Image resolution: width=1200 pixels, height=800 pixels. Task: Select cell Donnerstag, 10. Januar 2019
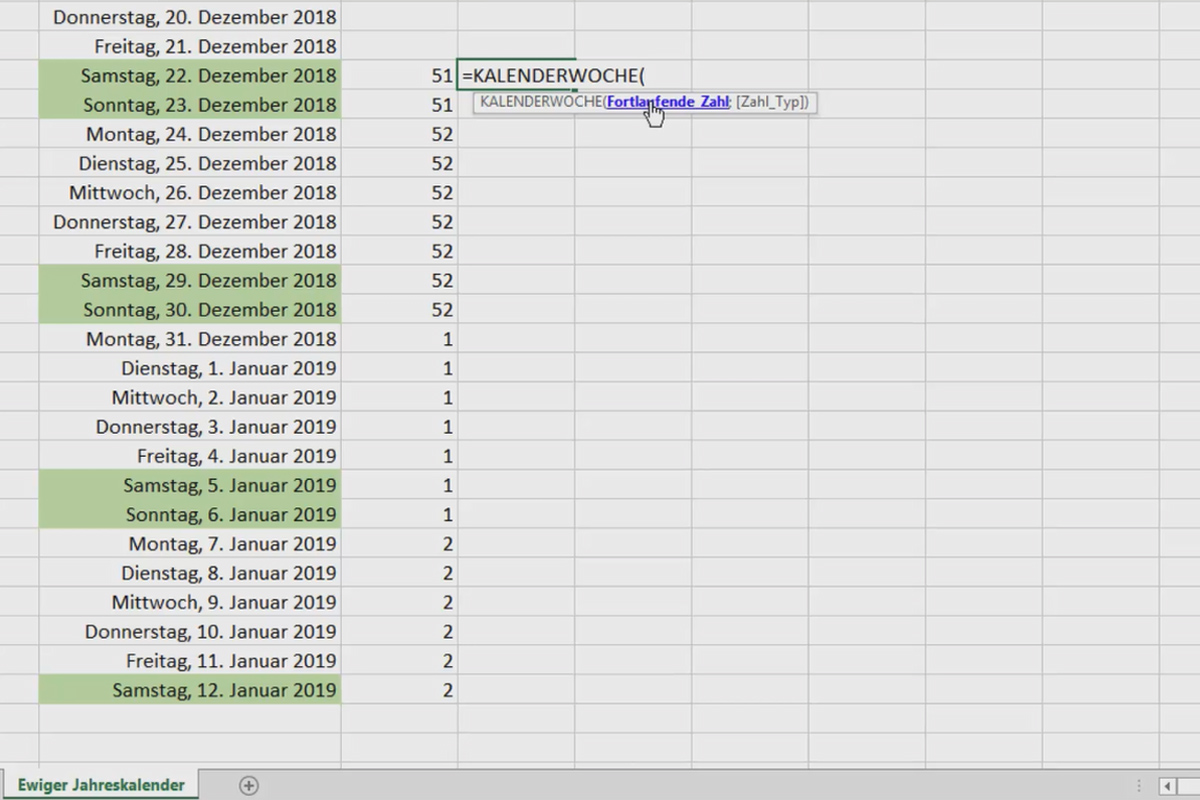(x=190, y=632)
